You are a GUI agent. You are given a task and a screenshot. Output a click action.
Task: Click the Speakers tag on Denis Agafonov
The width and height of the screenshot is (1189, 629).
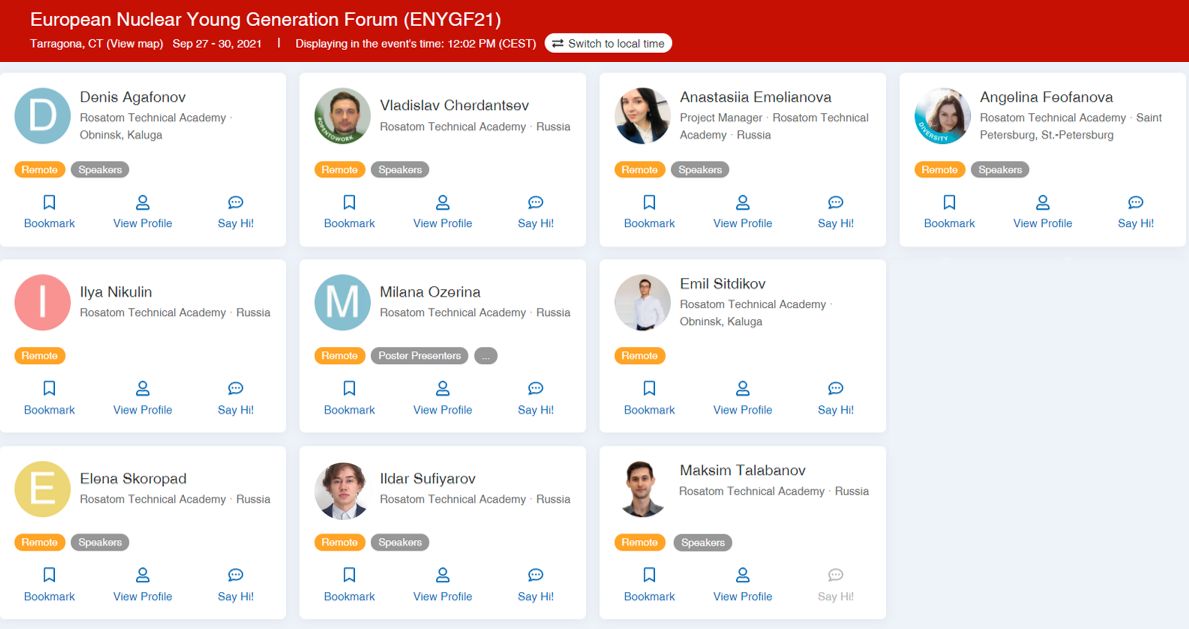pos(100,170)
